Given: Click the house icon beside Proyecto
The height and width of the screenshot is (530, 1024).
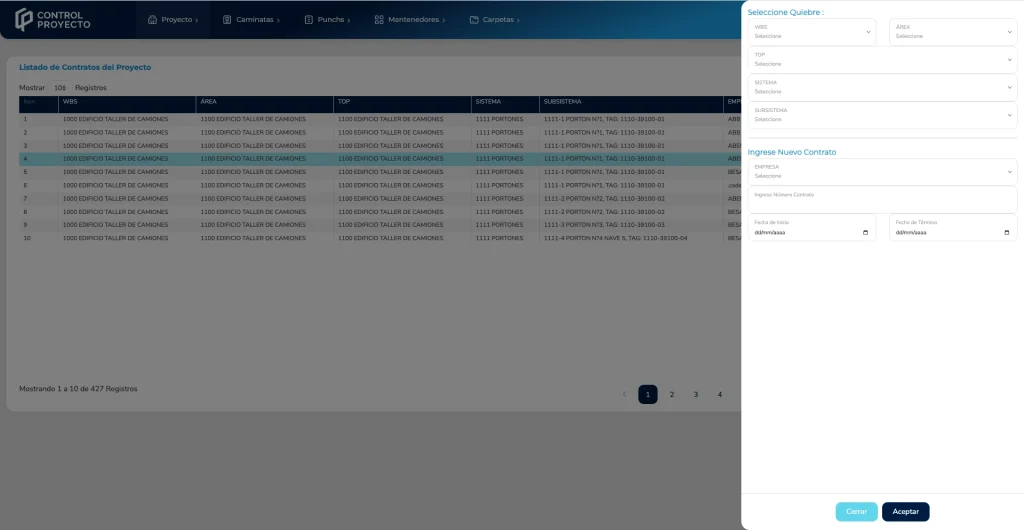Looking at the screenshot, I should click(152, 19).
